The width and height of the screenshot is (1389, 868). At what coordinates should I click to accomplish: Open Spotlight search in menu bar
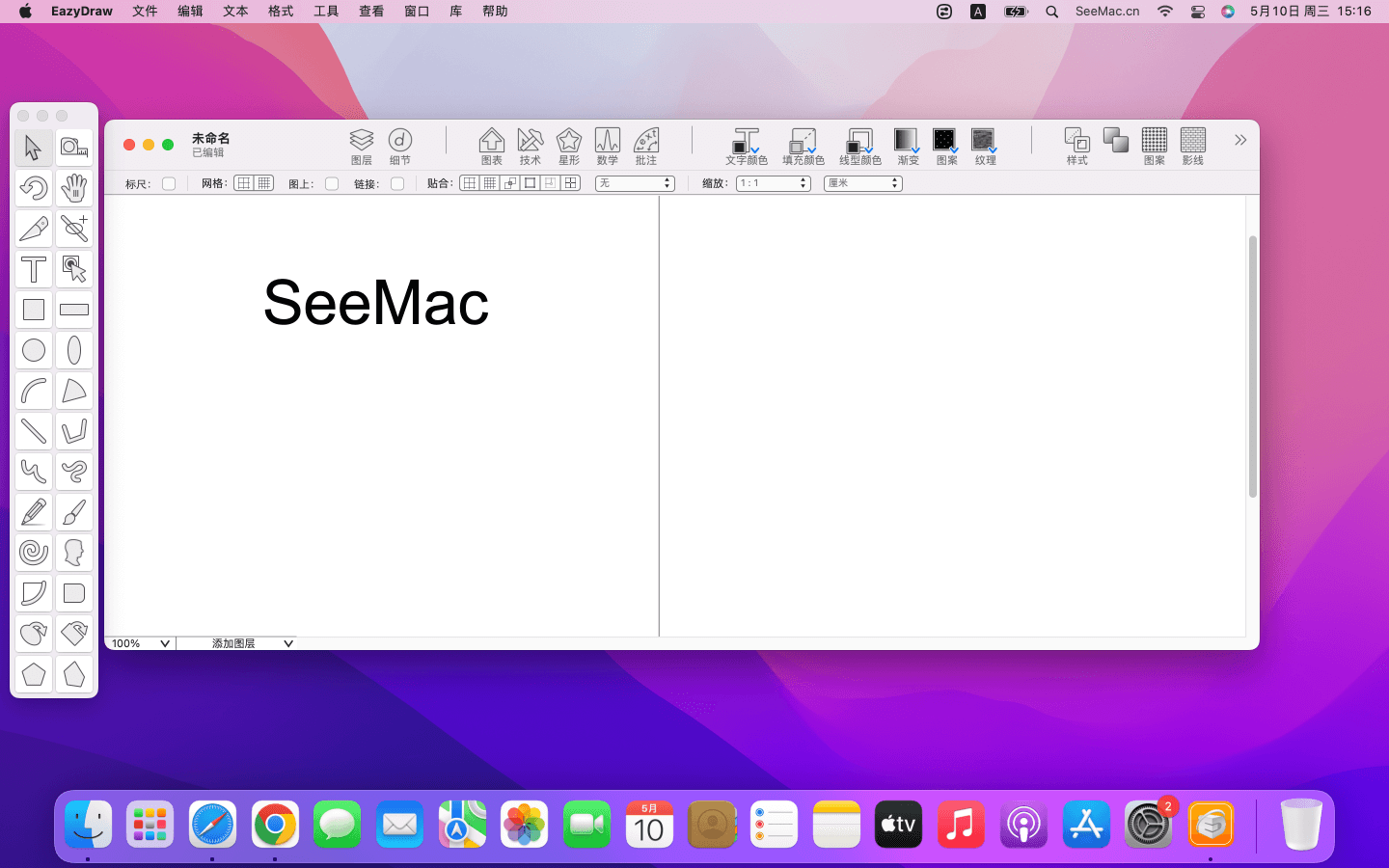click(x=1052, y=12)
